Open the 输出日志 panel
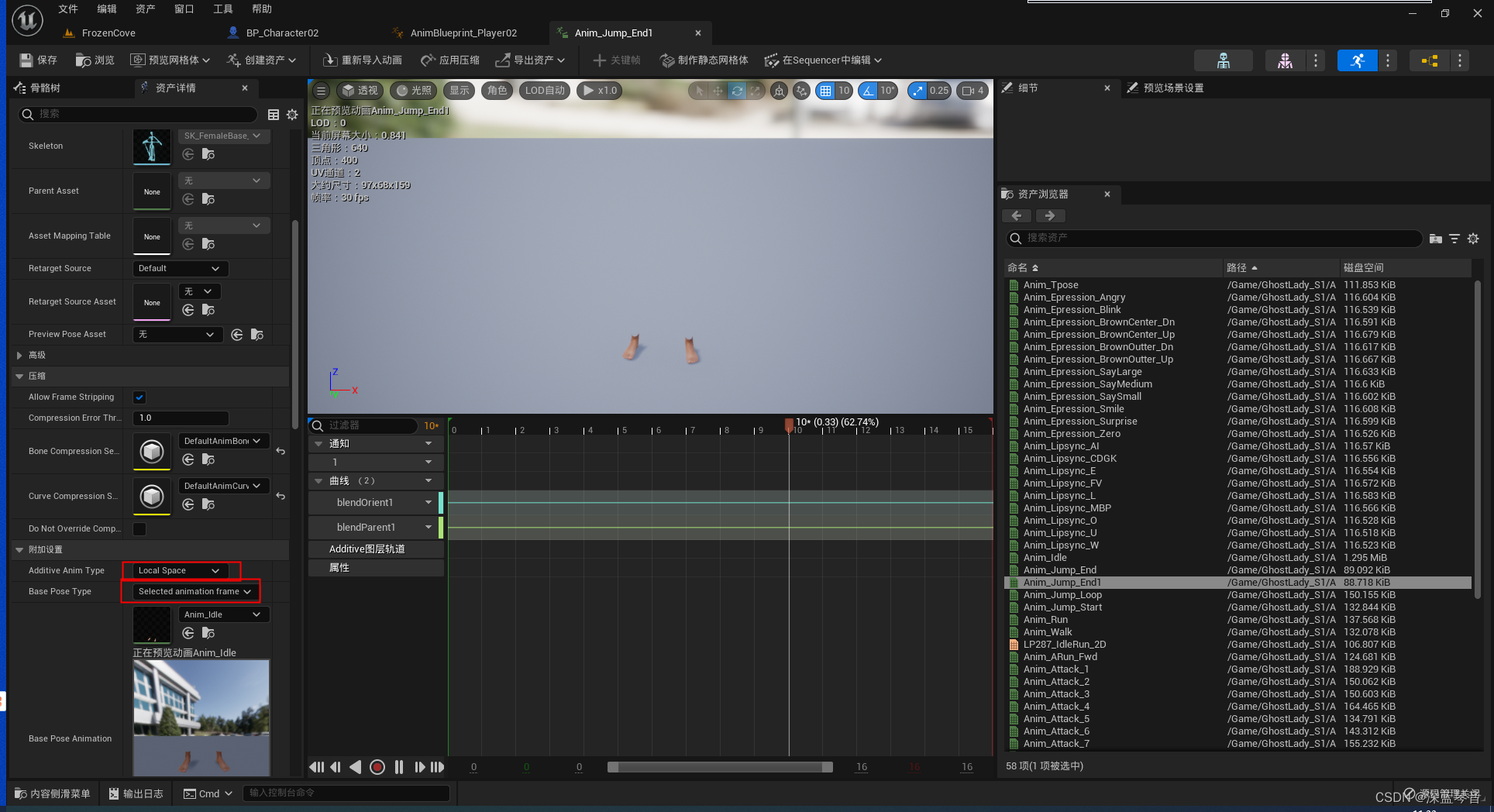 coord(136,794)
